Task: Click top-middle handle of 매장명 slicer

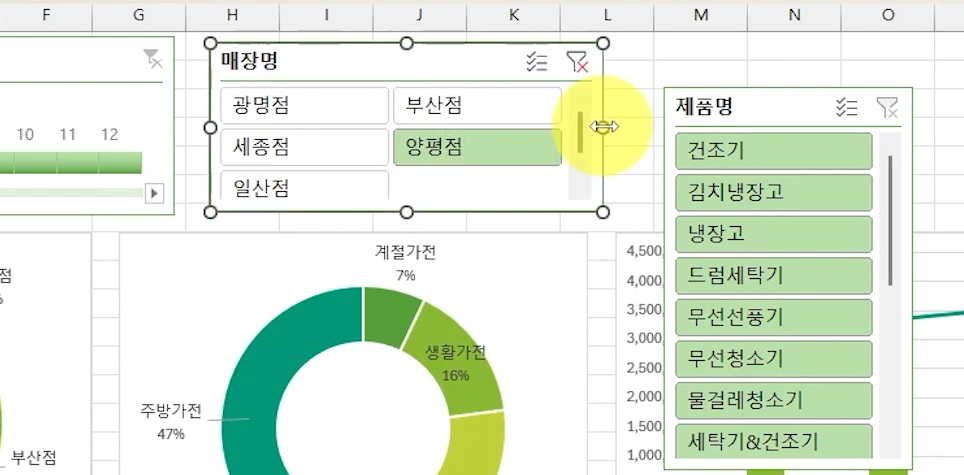Action: [x=406, y=43]
